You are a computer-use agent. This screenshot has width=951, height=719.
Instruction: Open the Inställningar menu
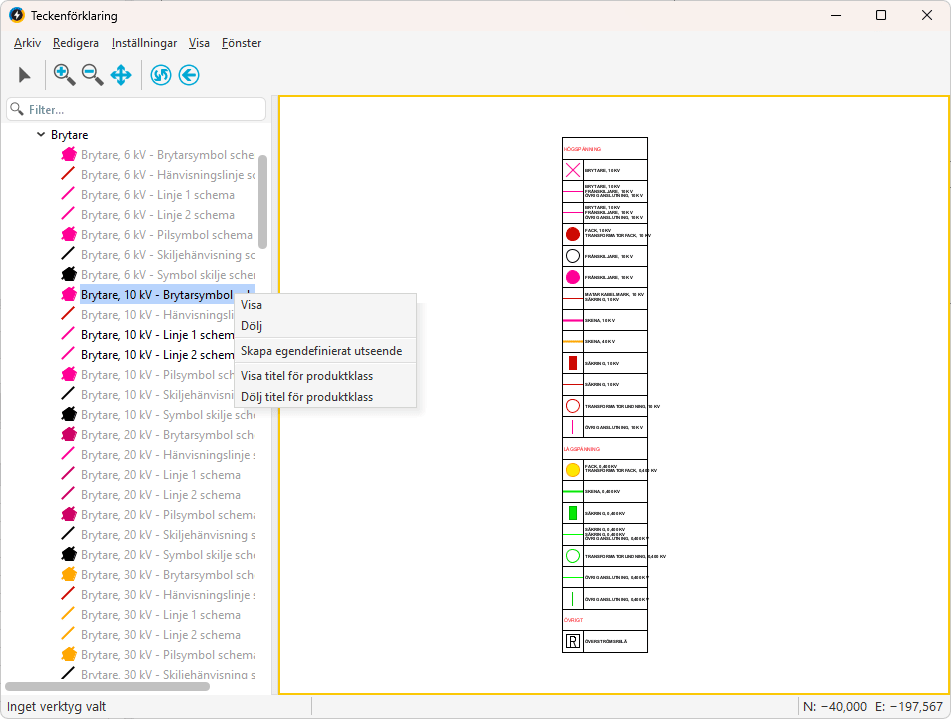(144, 43)
